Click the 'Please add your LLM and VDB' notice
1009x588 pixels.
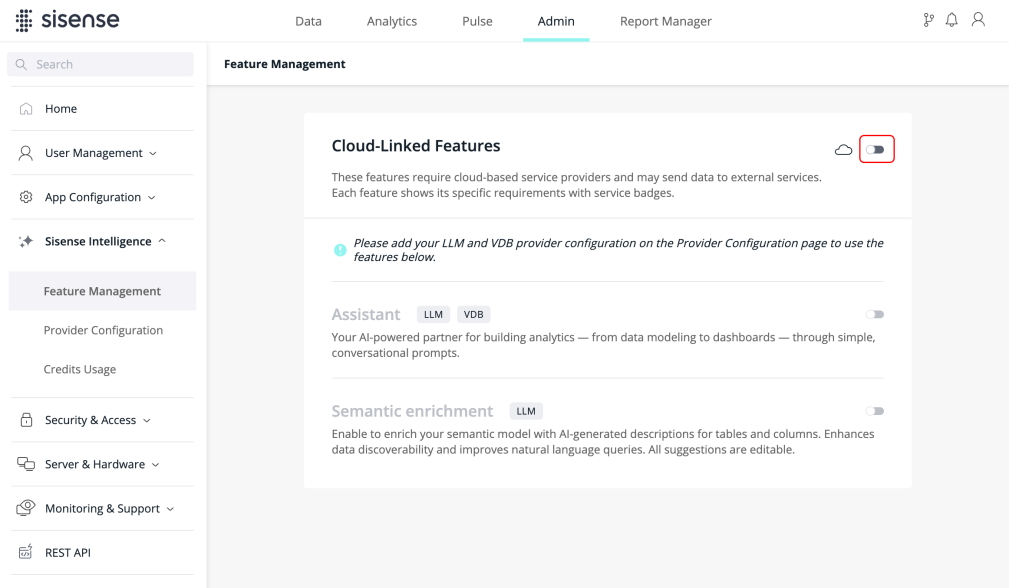pyautogui.click(x=618, y=250)
